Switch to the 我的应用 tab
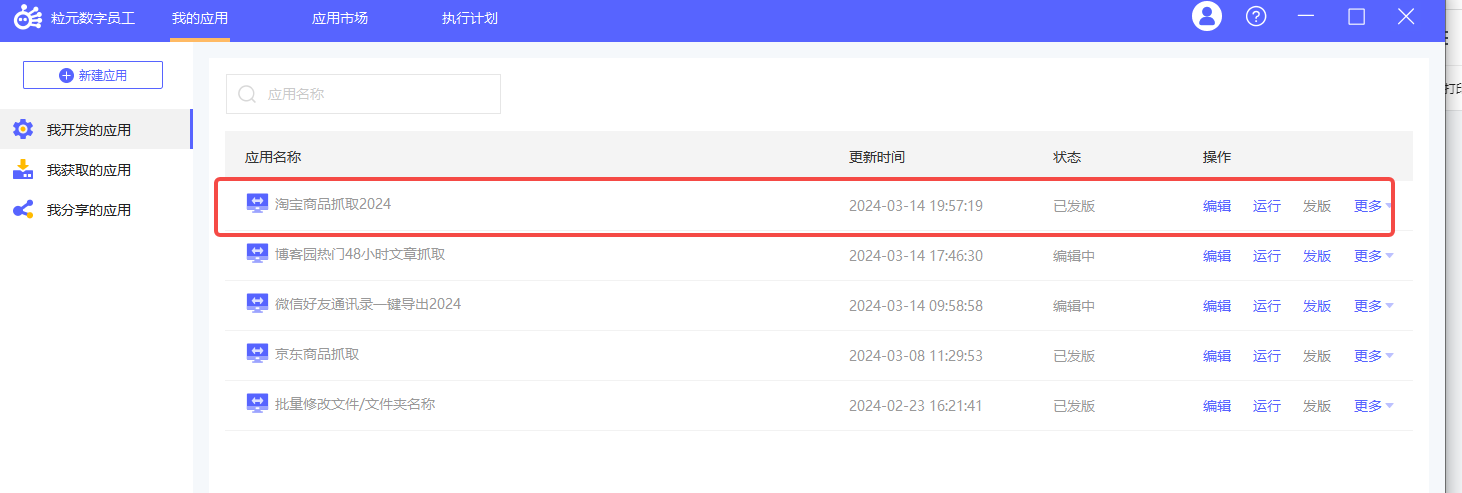Screen dimensions: 1462x493 [200, 18]
